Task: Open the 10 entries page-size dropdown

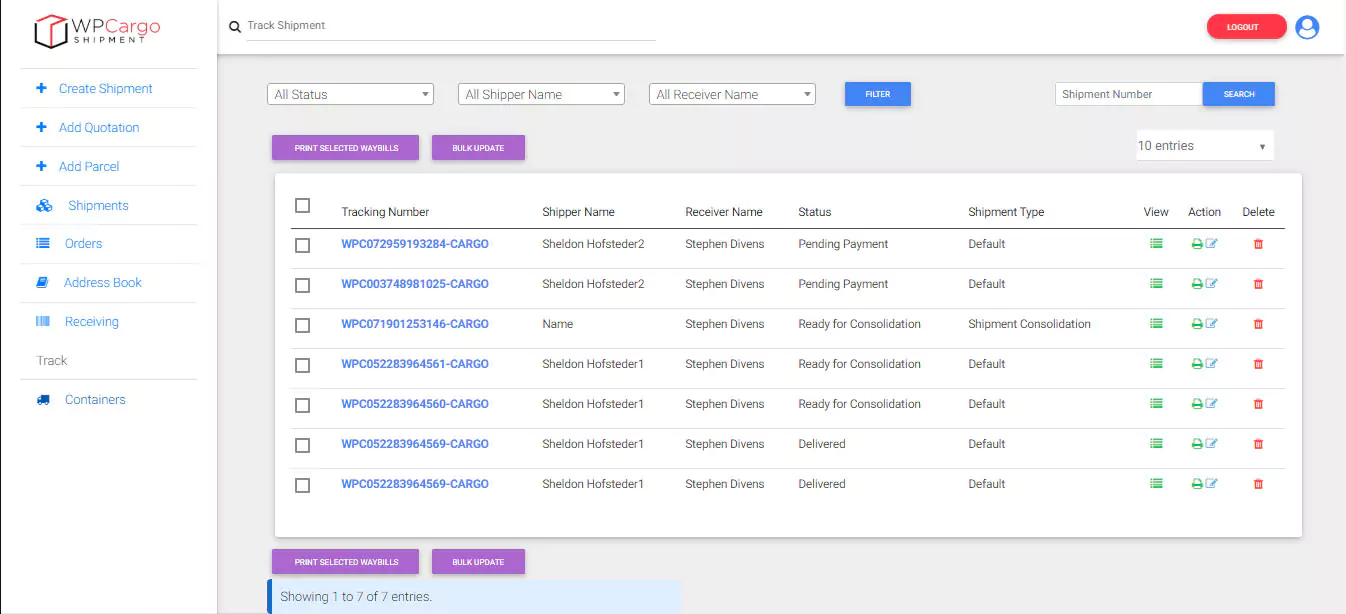Action: pyautogui.click(x=1204, y=146)
